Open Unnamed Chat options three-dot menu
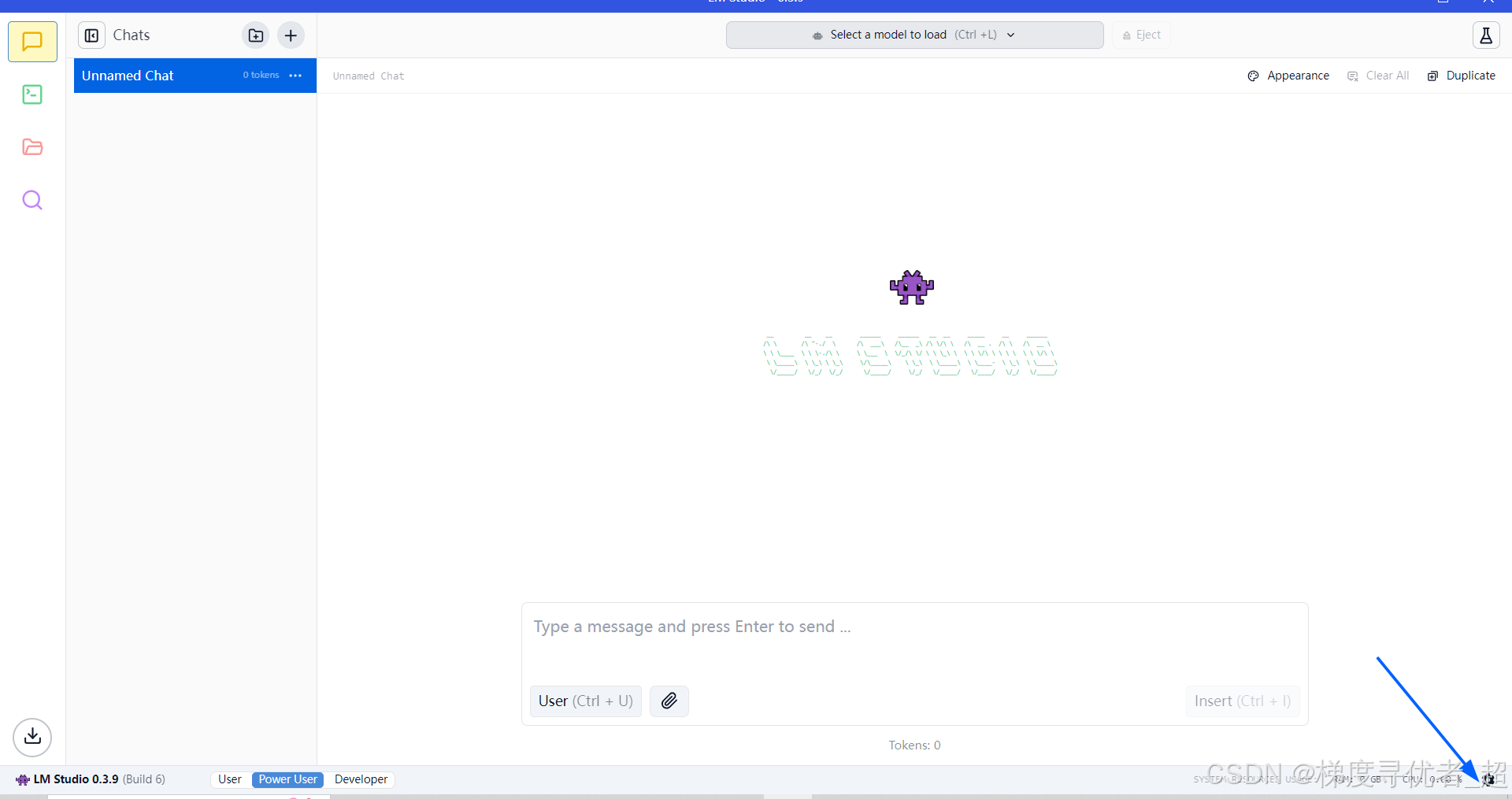The image size is (1512, 799). (x=296, y=76)
